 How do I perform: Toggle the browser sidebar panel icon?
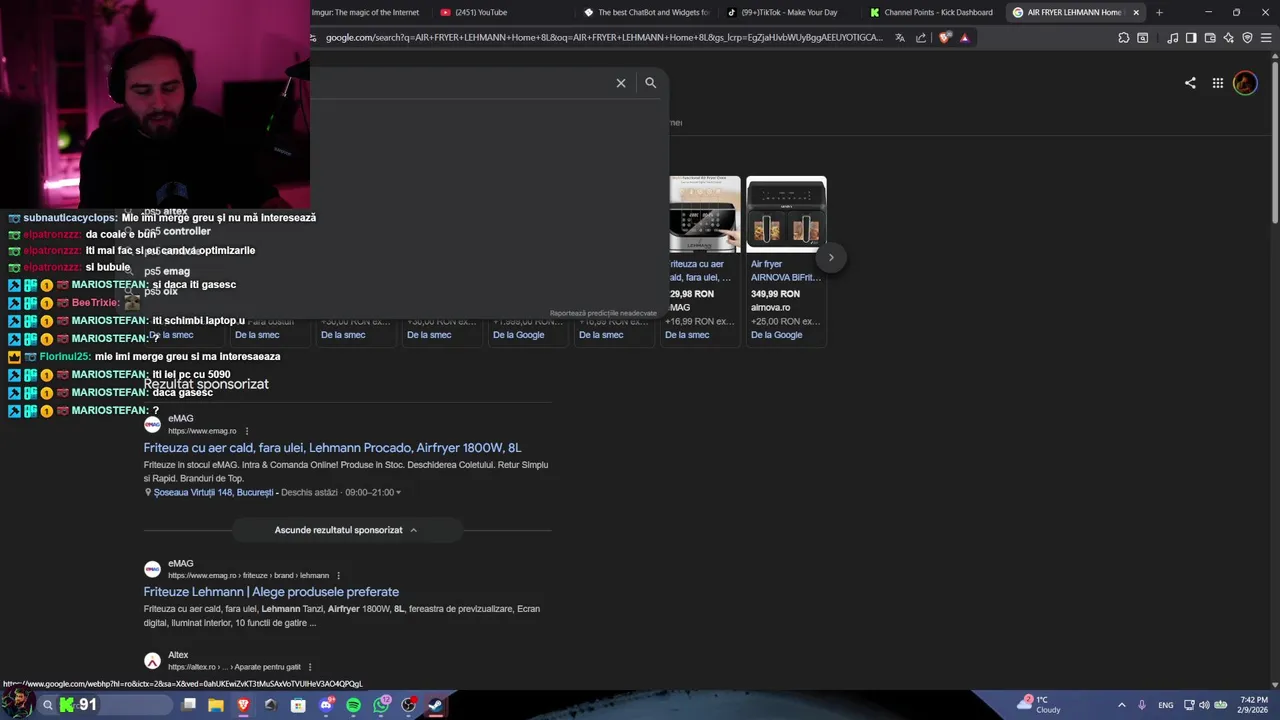coord(1191,38)
